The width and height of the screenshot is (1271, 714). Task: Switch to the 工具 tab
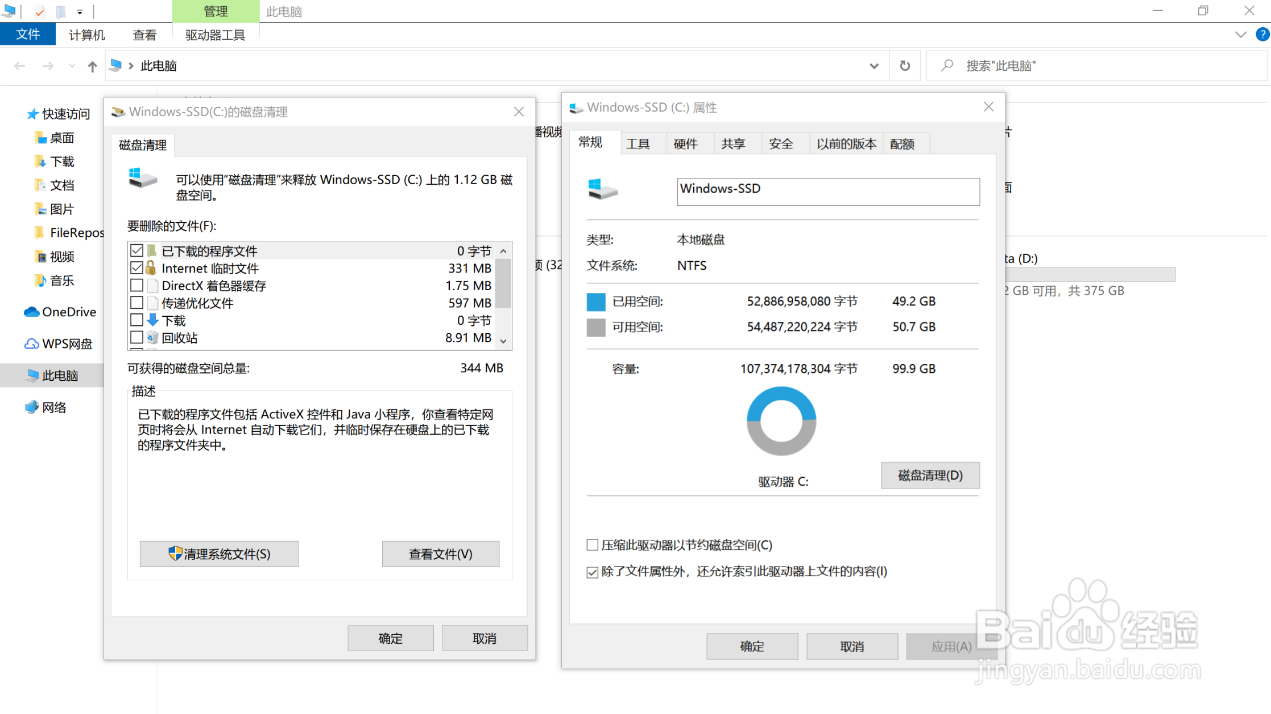click(x=639, y=143)
